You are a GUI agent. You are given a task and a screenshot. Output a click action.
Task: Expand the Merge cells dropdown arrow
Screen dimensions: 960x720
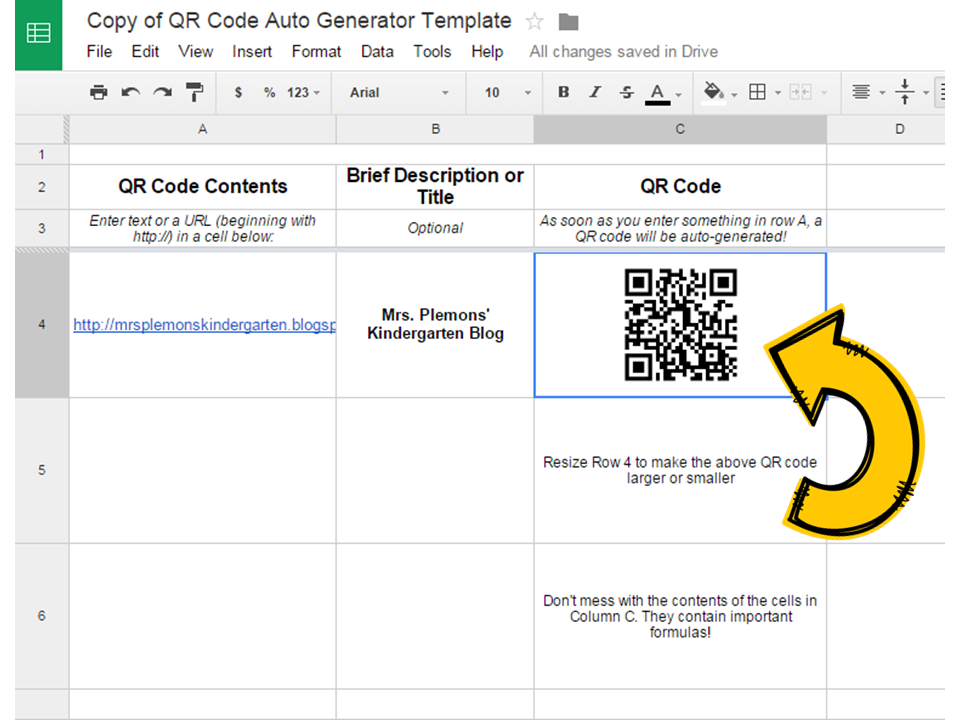[x=824, y=93]
